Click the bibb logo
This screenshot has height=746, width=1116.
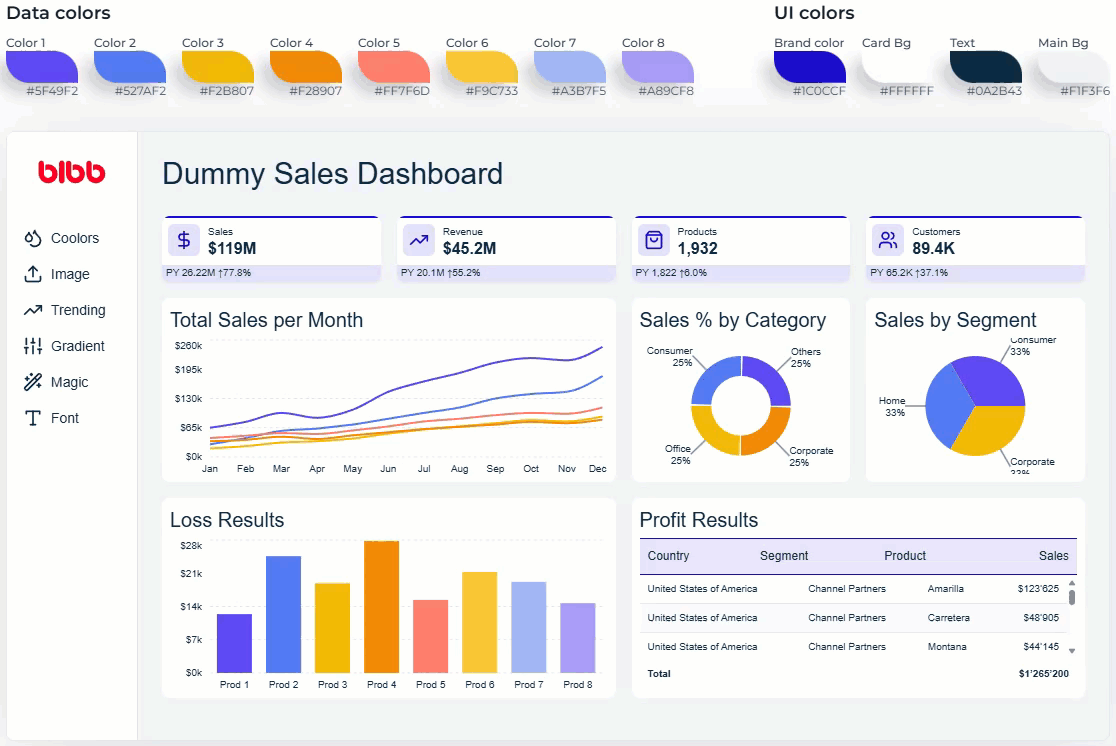pos(72,171)
